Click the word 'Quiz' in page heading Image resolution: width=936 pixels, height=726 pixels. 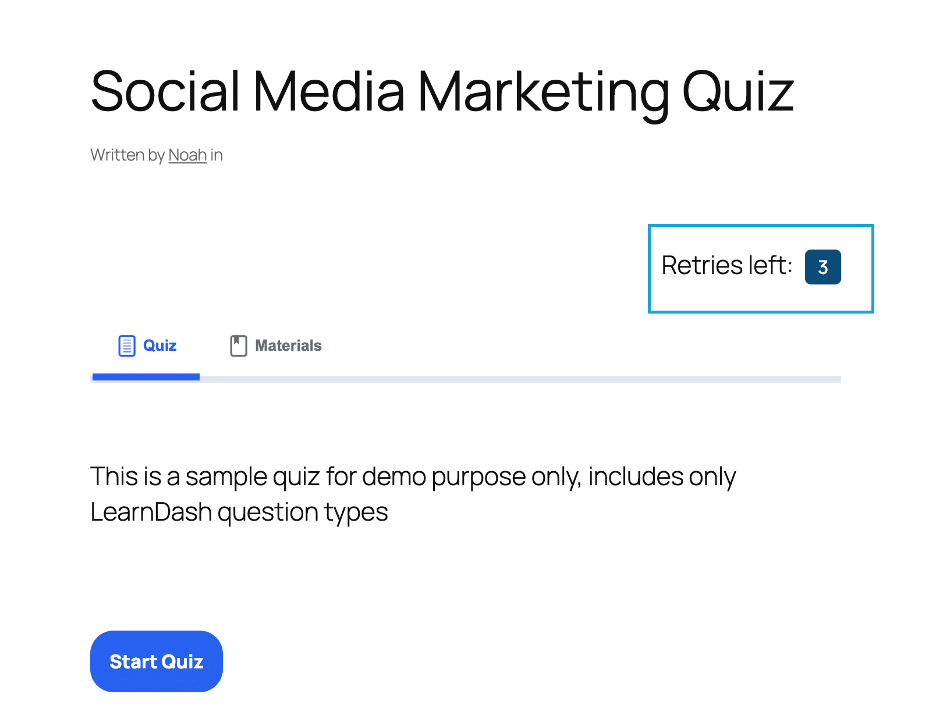(738, 91)
